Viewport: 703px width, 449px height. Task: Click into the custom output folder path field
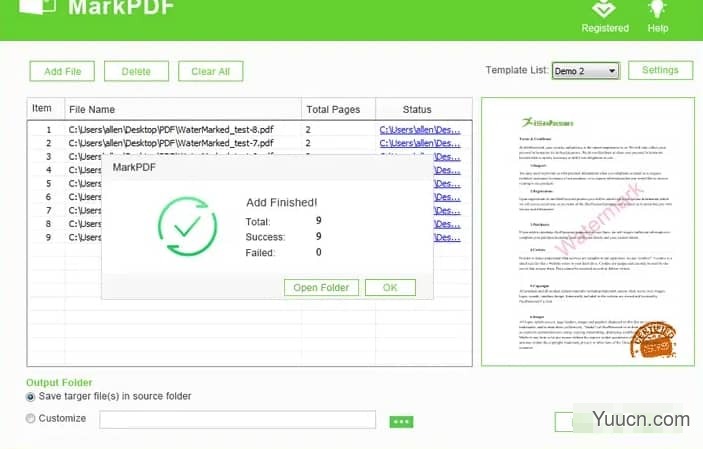click(238, 420)
